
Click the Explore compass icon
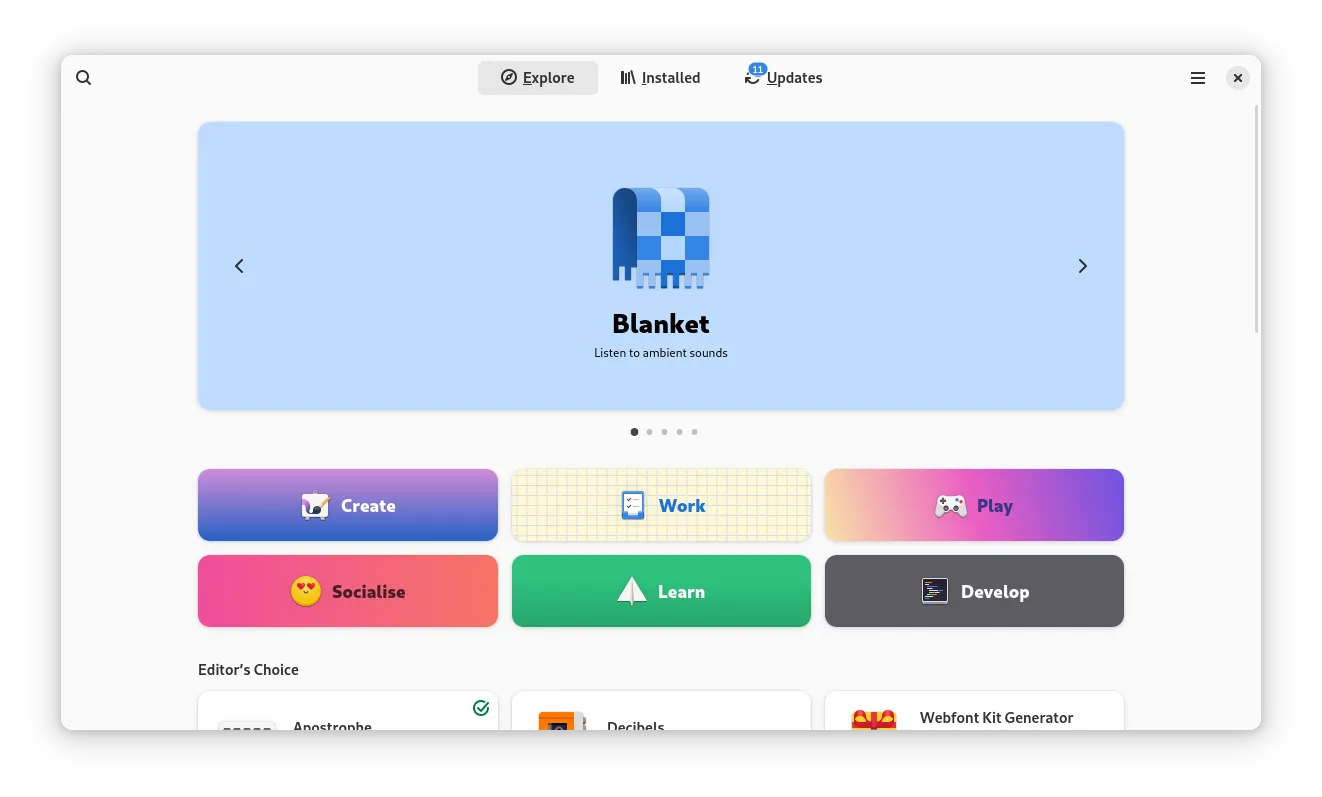(509, 77)
